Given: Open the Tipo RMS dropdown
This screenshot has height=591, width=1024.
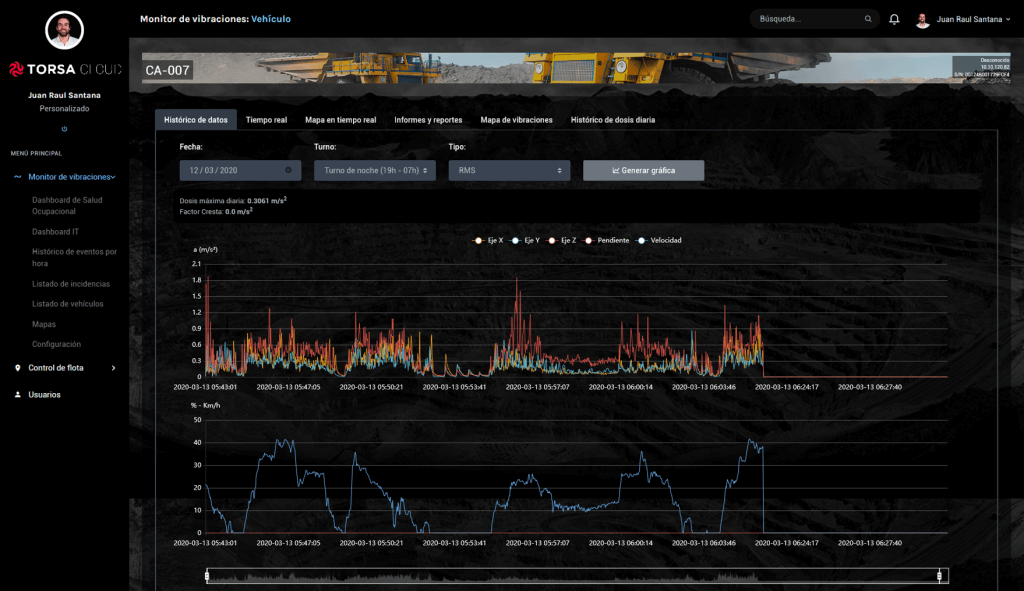Looking at the screenshot, I should point(509,170).
